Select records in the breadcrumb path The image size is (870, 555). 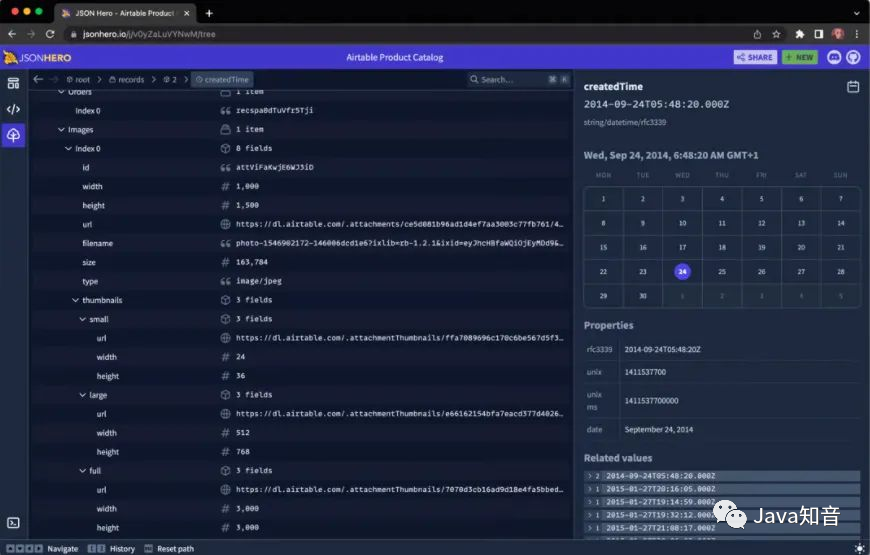coord(127,79)
